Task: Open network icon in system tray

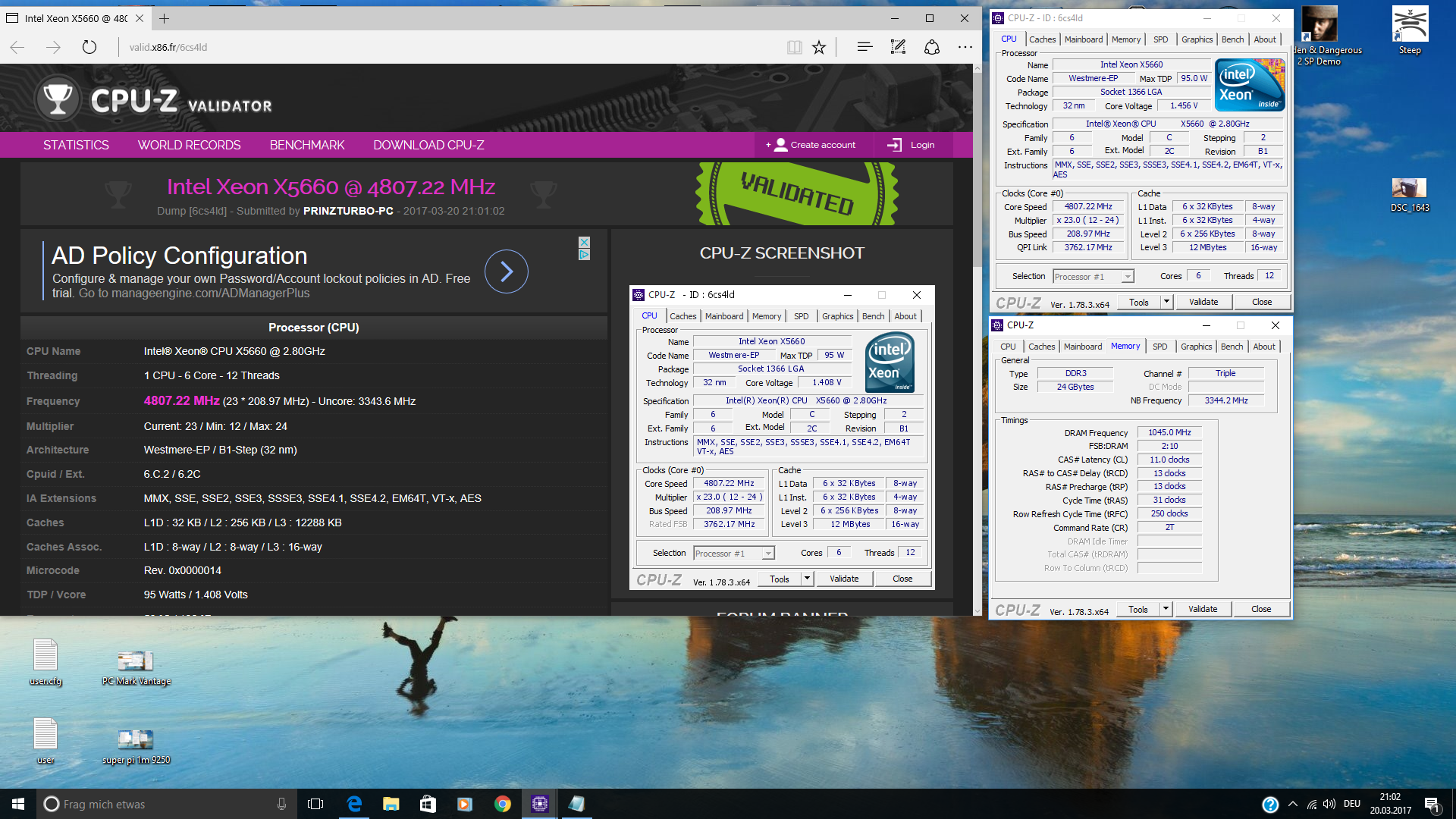Action: 1311,805
